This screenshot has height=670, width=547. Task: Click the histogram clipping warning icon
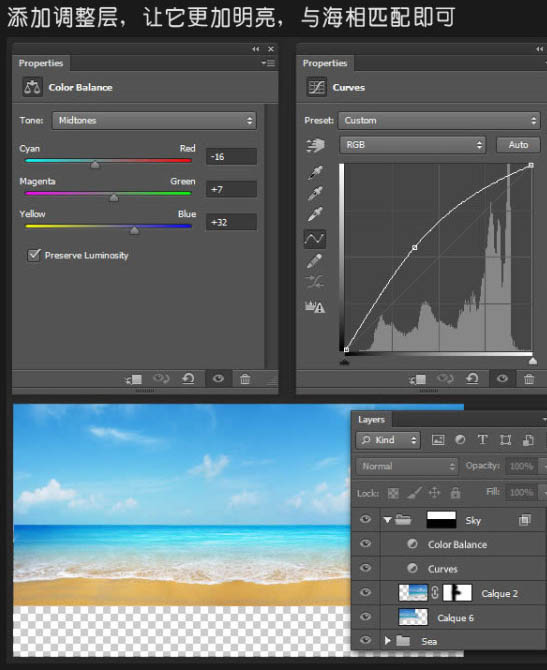pyautogui.click(x=315, y=306)
